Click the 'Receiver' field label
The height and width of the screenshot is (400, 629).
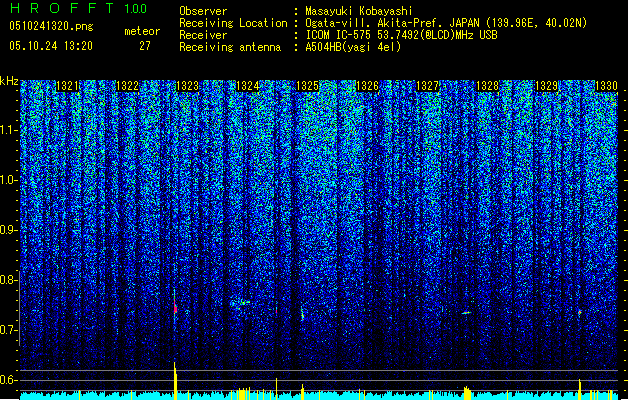tap(203, 35)
